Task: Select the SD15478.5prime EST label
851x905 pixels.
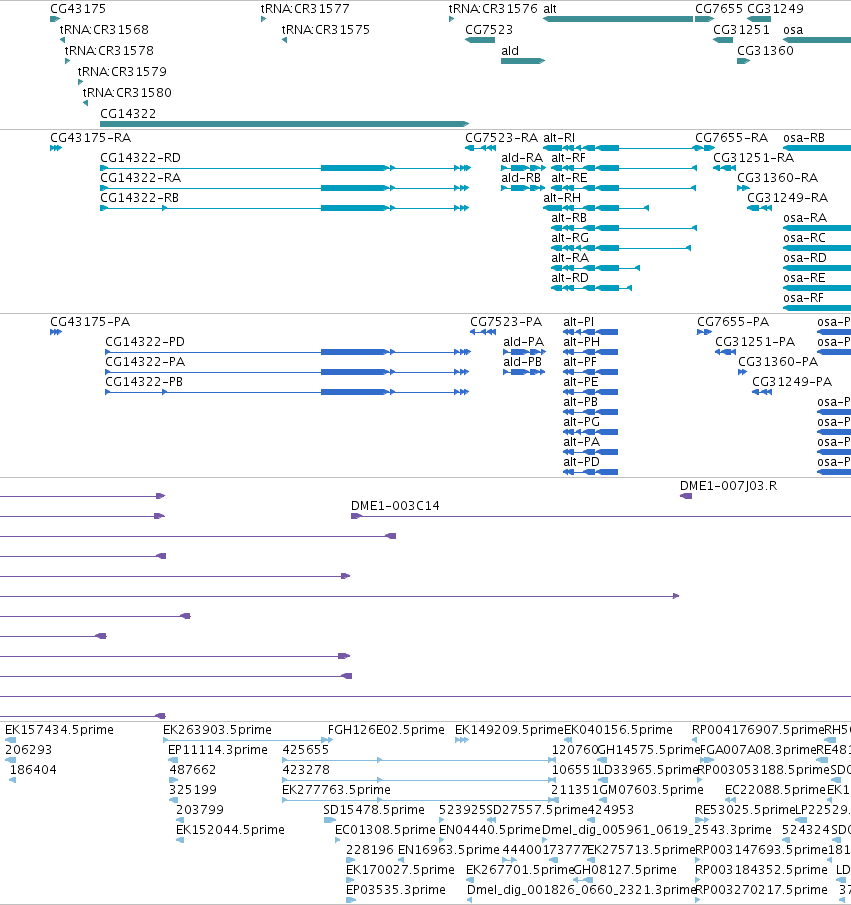Action: (x=374, y=810)
